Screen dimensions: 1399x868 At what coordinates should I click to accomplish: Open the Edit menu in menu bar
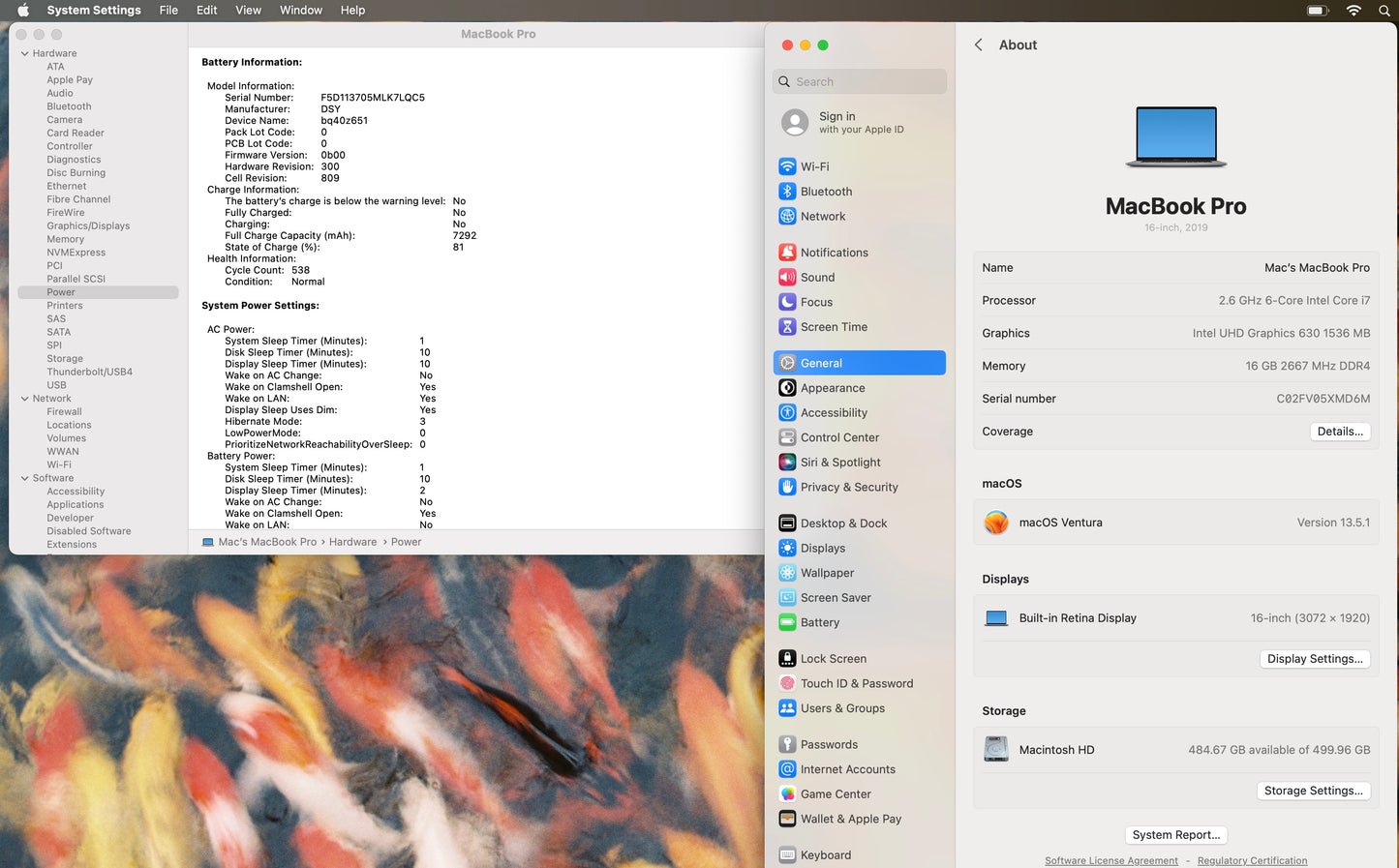coord(206,11)
